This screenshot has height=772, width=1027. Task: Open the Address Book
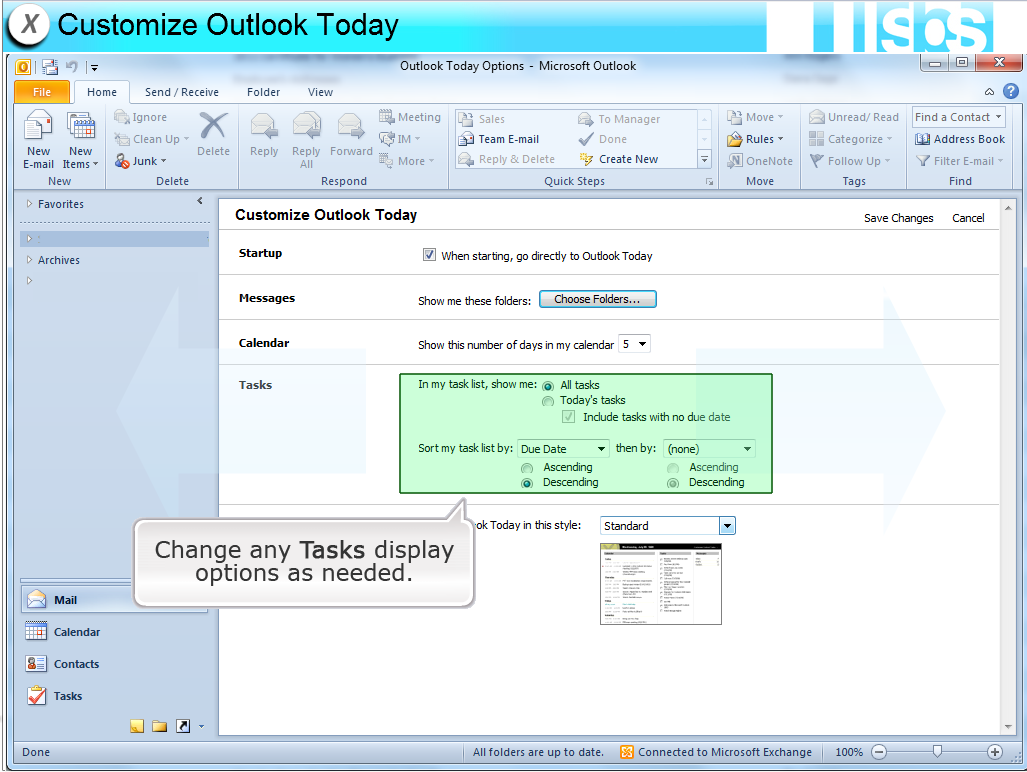click(x=960, y=139)
